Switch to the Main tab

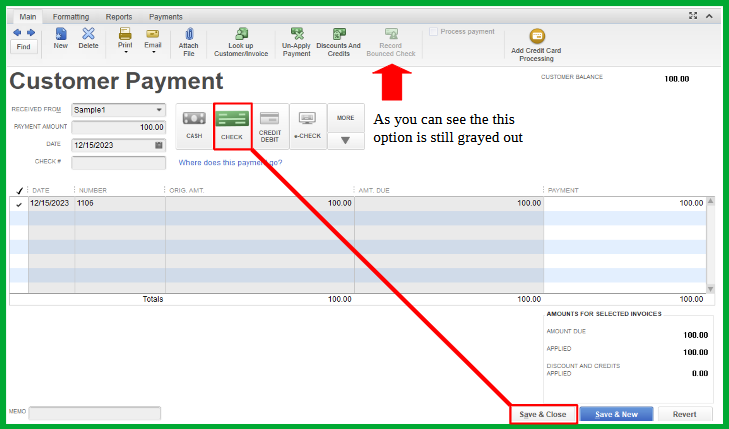point(27,17)
